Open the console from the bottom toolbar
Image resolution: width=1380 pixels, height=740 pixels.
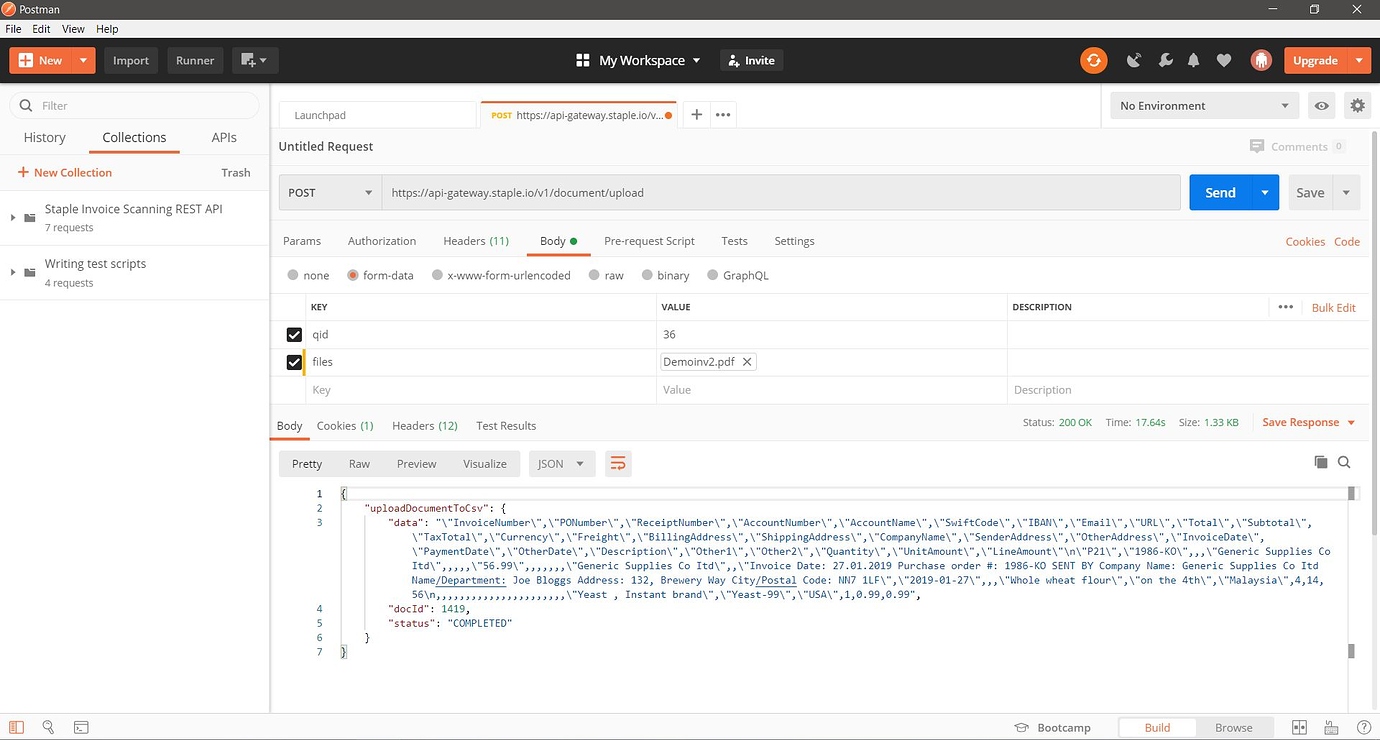coord(81,727)
